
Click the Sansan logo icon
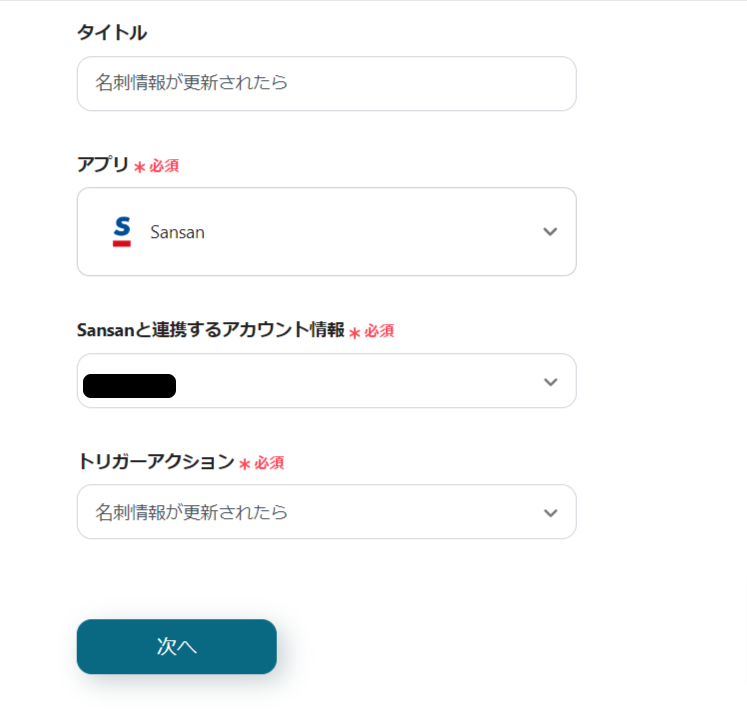[122, 232]
